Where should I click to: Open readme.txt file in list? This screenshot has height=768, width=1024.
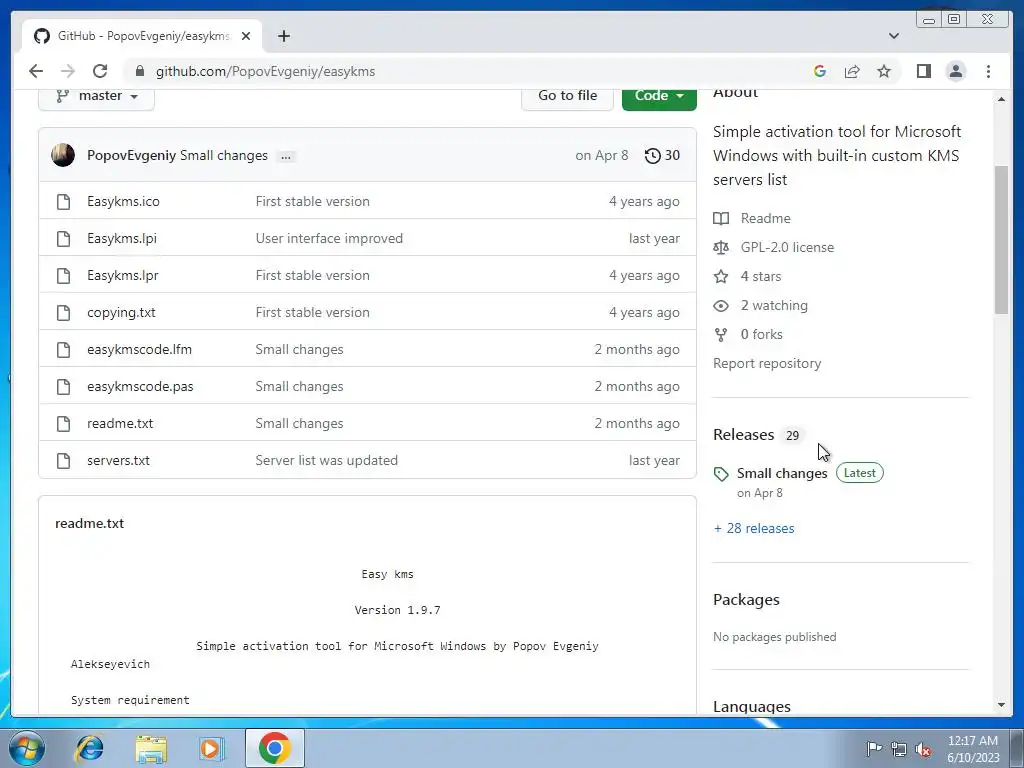(x=120, y=423)
